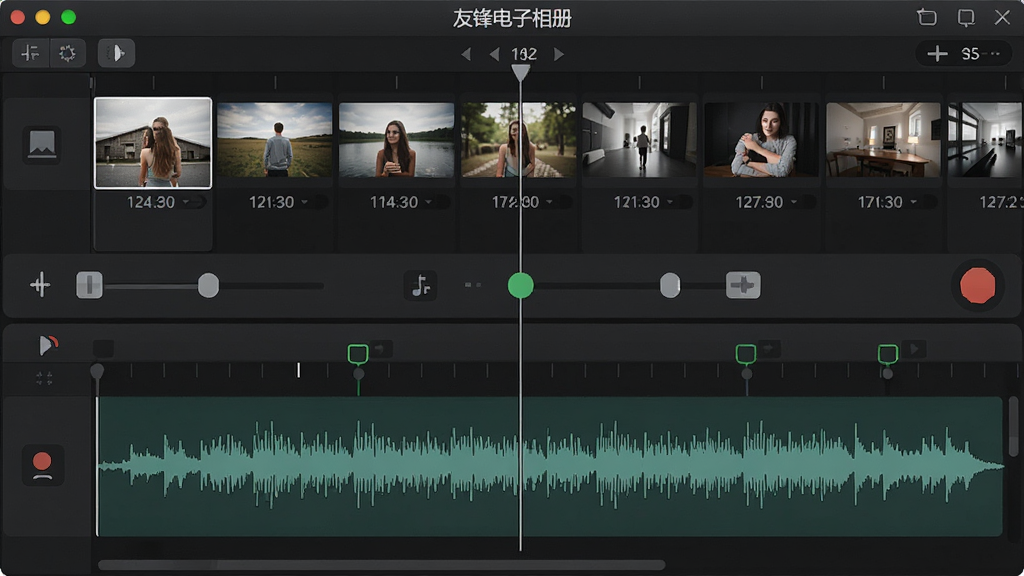Select the man in field thumbnail
Image resolution: width=1024 pixels, height=576 pixels.
(274, 140)
